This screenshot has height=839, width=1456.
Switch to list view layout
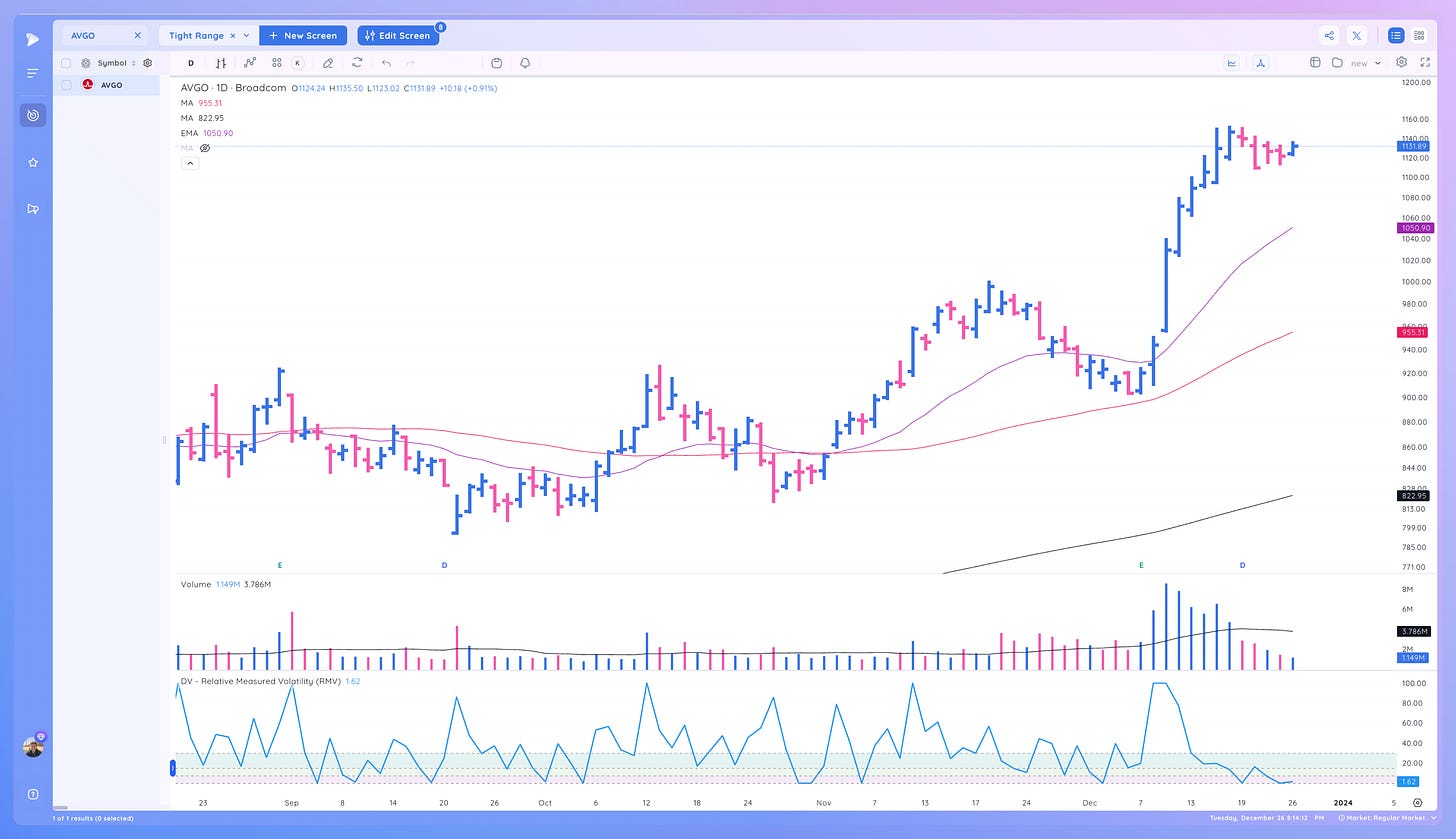[x=1396, y=36]
